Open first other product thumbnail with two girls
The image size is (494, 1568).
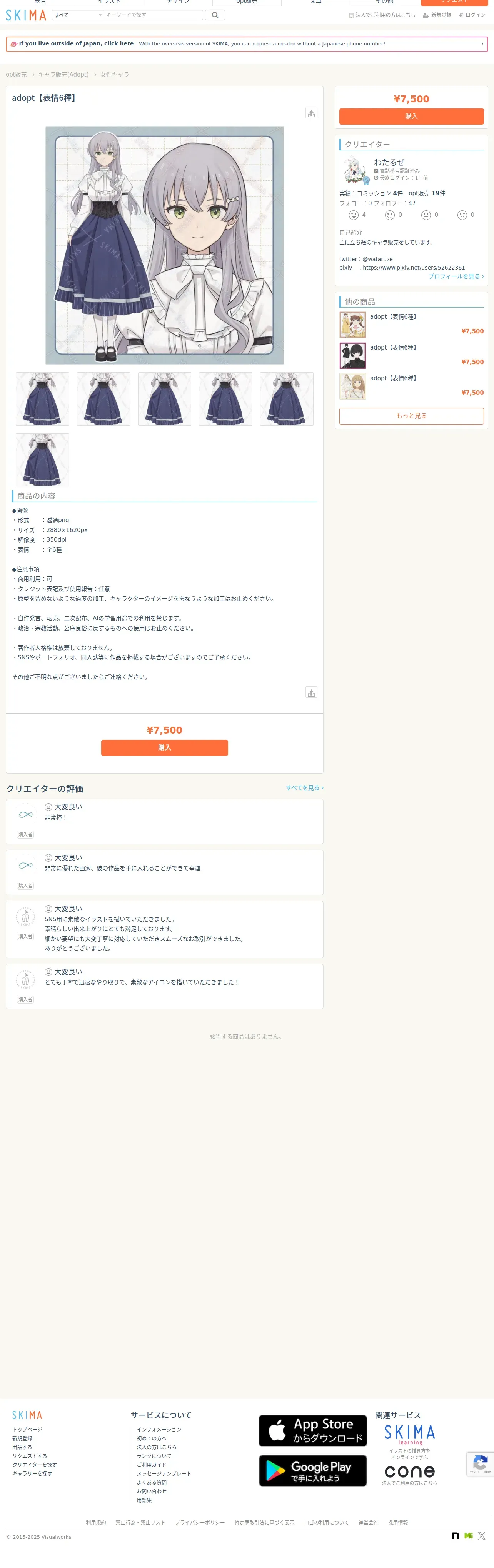pyautogui.click(x=353, y=325)
